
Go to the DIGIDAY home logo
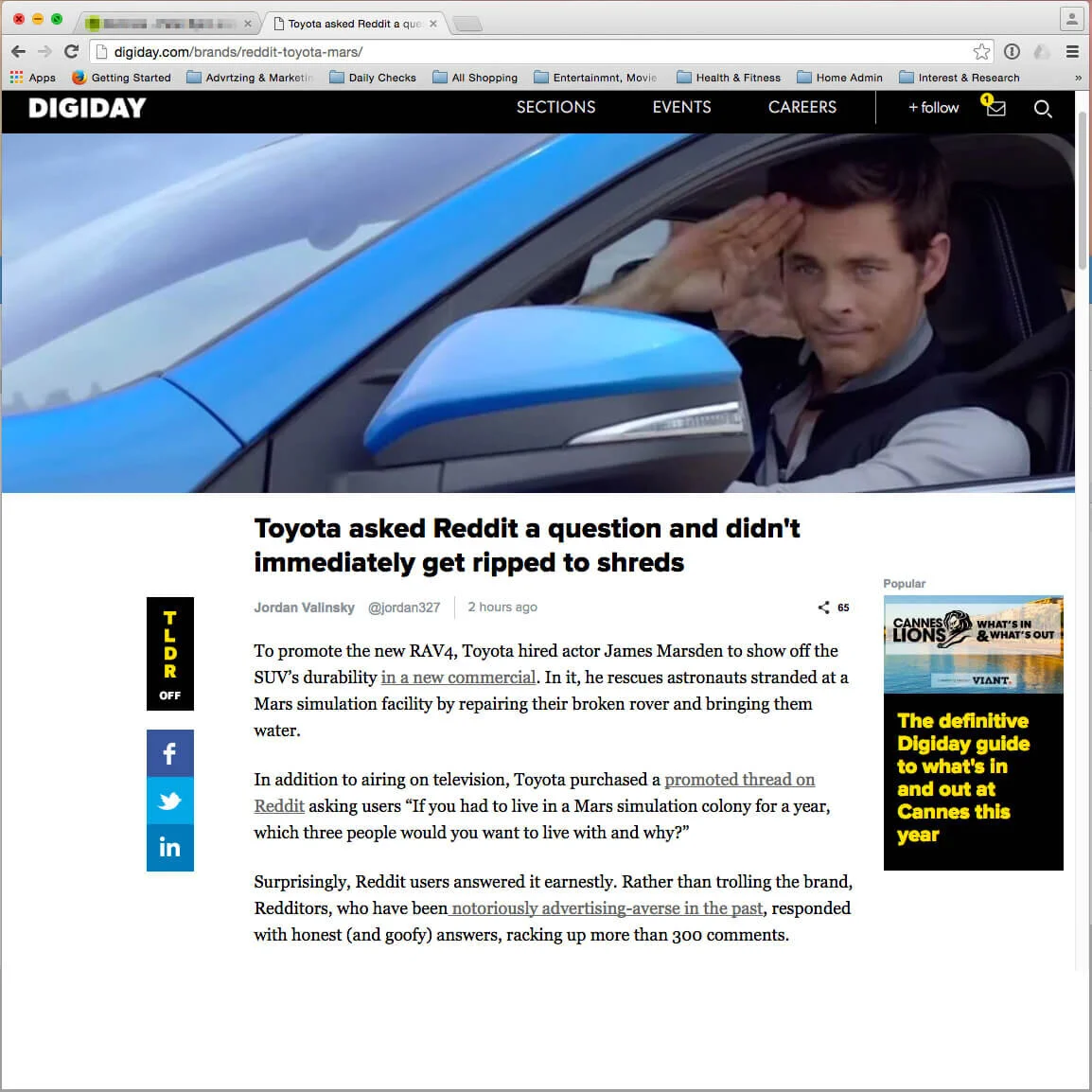87,107
